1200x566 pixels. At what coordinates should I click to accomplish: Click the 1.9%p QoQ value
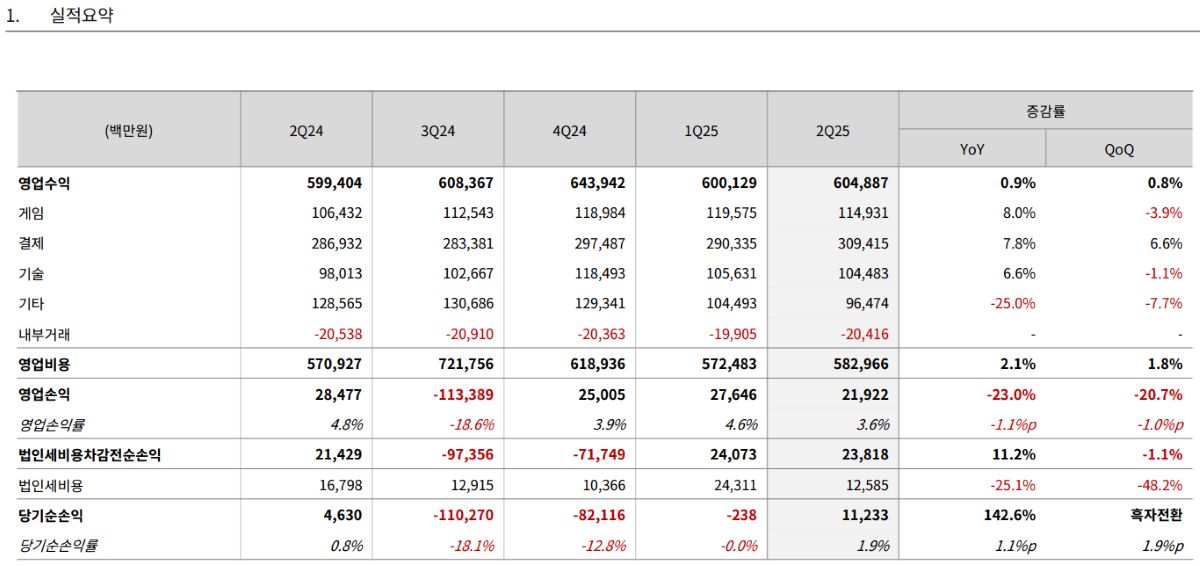pos(1163,545)
